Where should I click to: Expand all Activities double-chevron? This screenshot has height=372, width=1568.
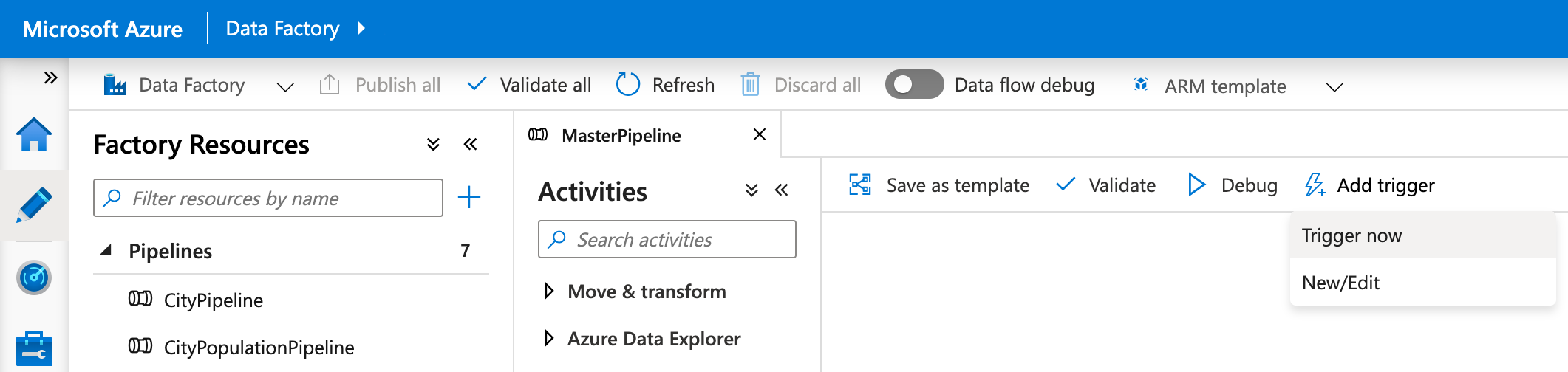(x=751, y=190)
